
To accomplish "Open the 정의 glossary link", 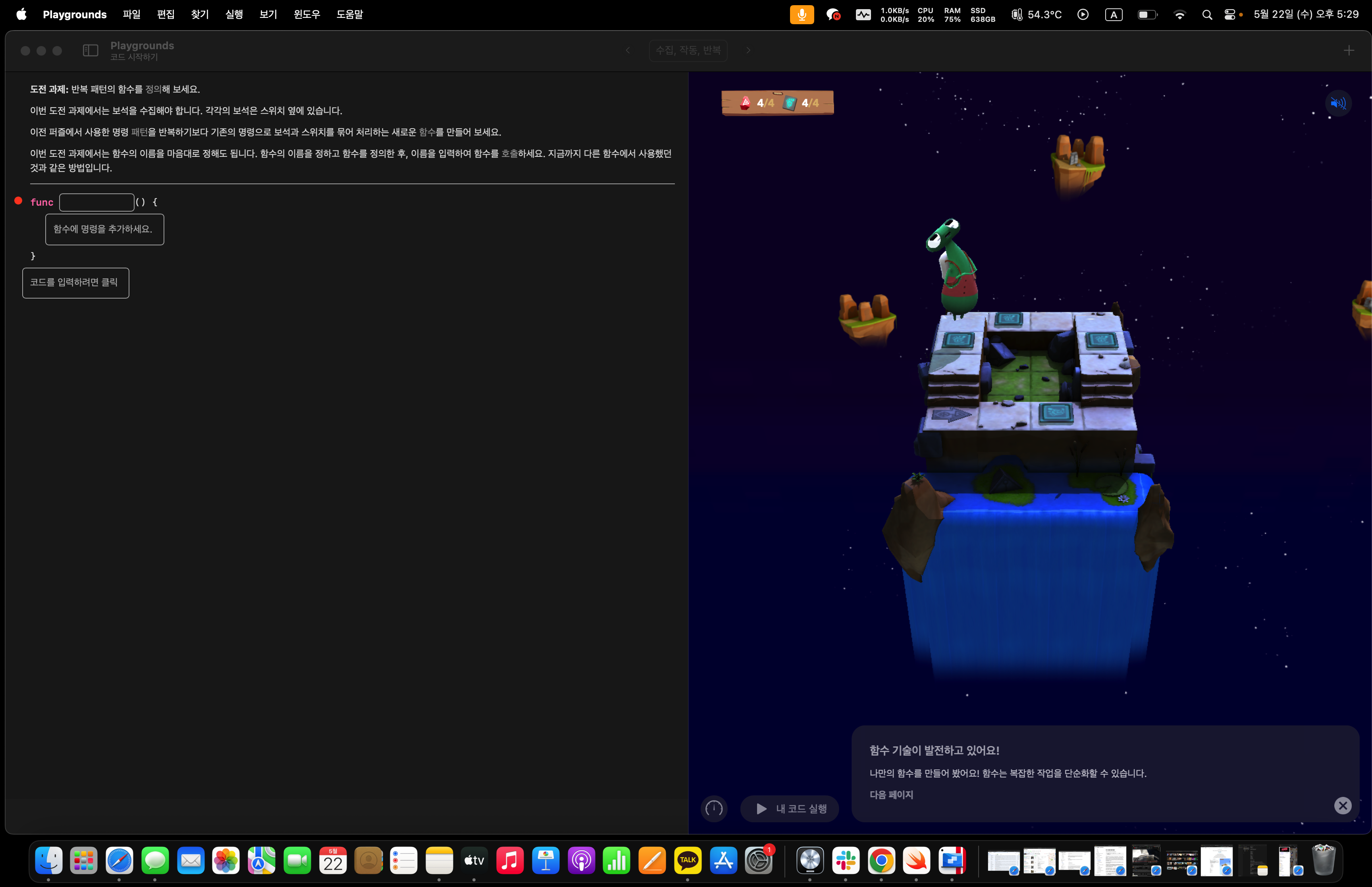I will click(153, 89).
